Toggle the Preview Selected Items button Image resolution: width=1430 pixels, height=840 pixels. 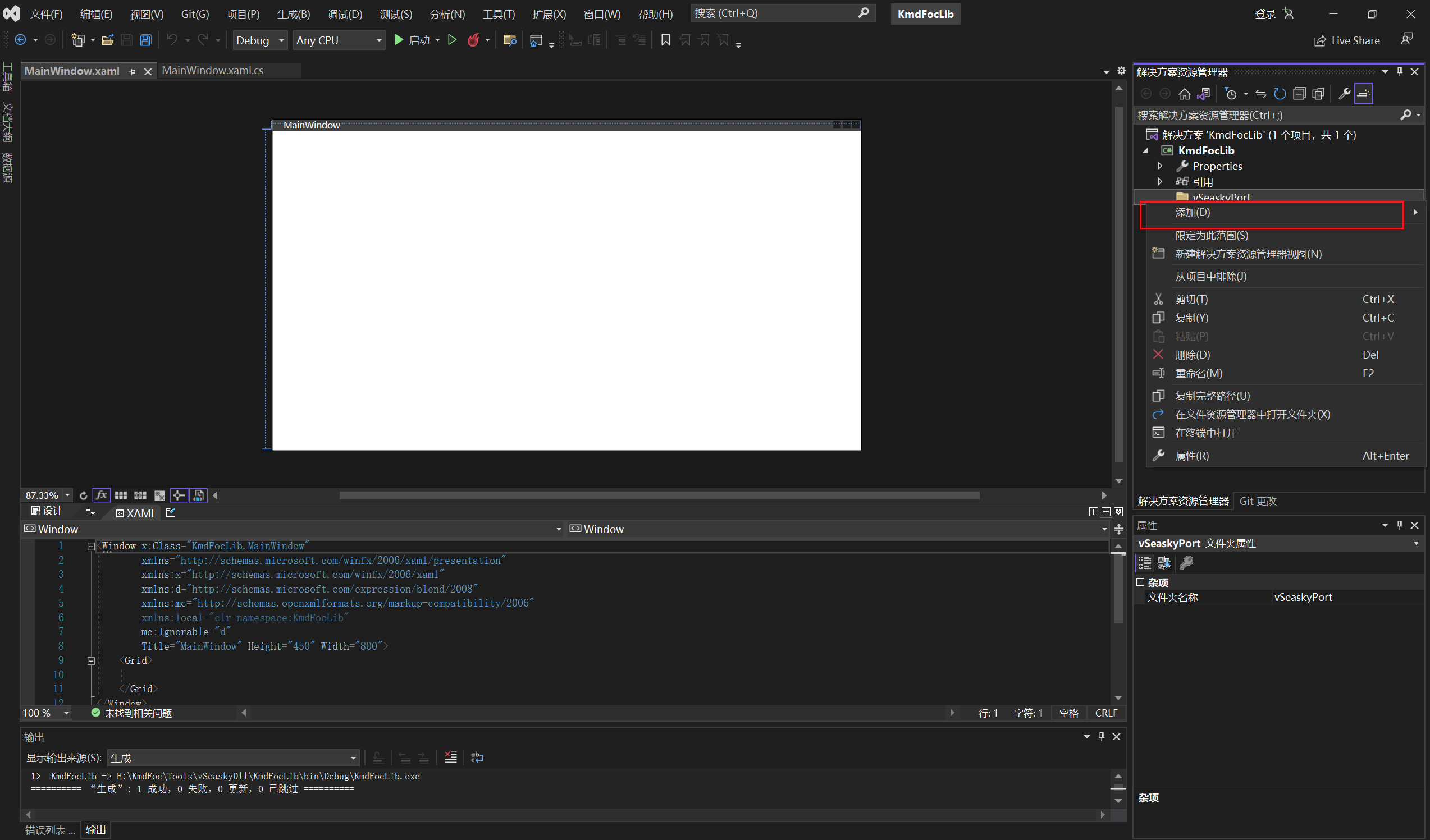pos(1364,94)
